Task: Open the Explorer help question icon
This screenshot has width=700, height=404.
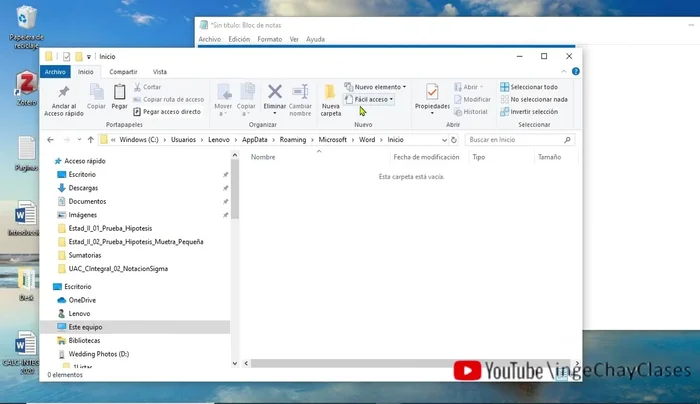Action: click(576, 71)
